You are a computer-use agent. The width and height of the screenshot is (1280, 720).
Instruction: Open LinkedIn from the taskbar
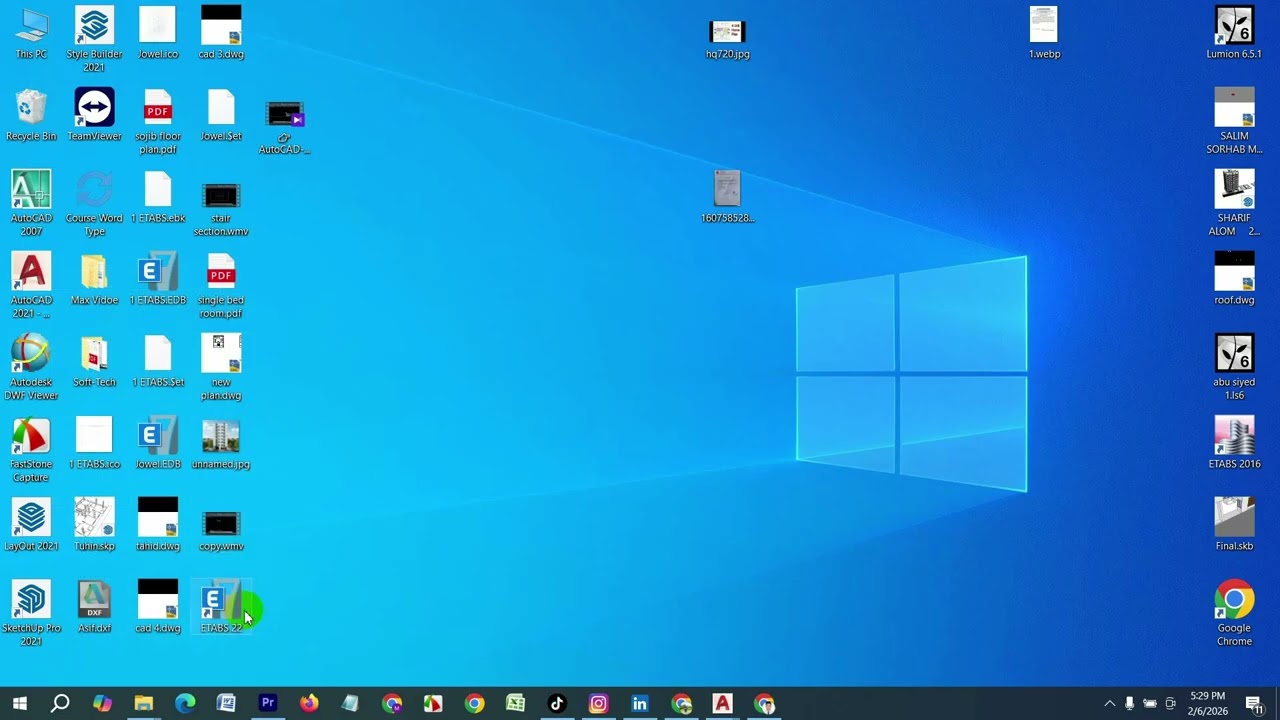(640, 704)
